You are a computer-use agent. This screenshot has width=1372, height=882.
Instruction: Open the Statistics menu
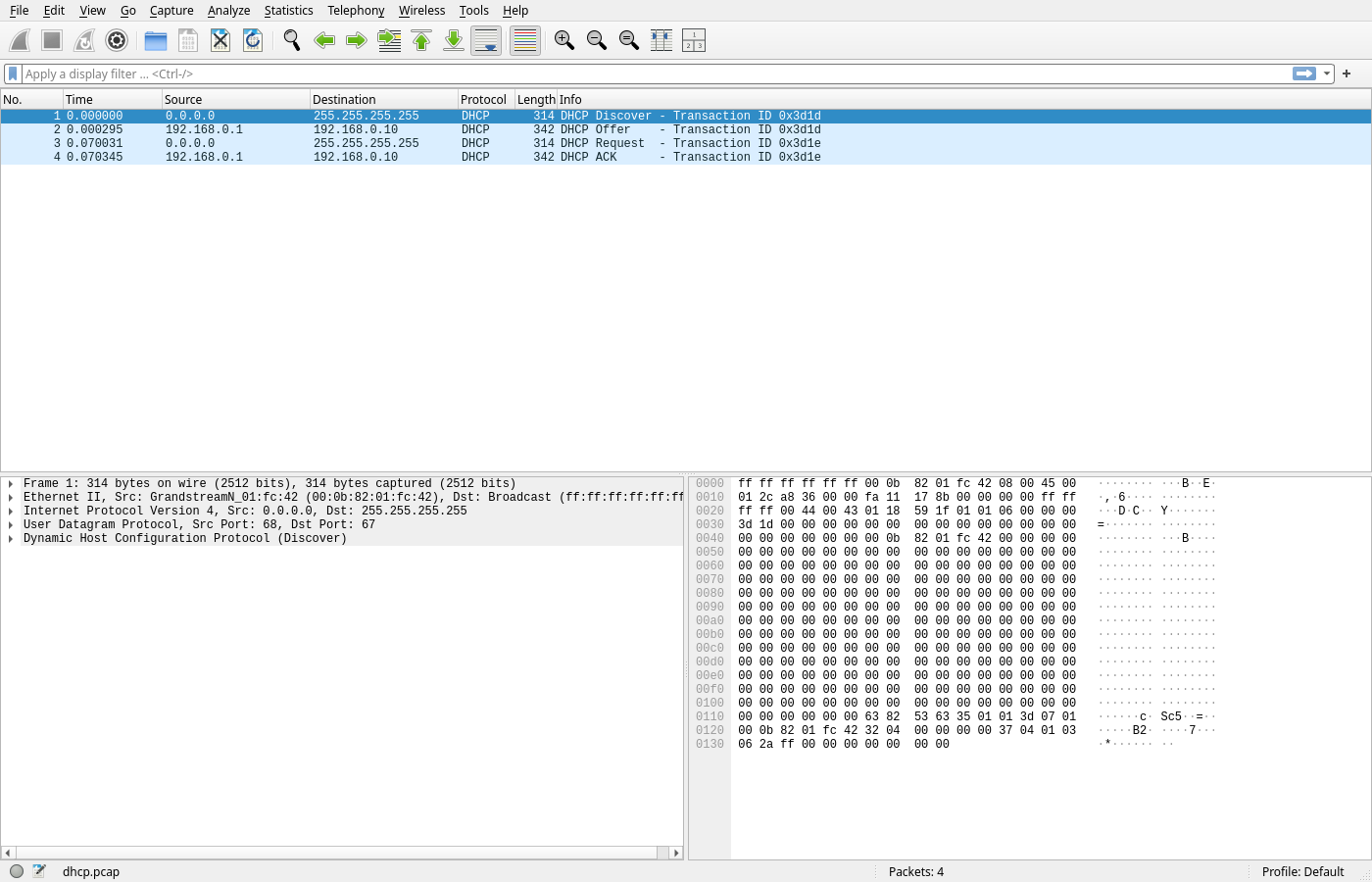(288, 11)
